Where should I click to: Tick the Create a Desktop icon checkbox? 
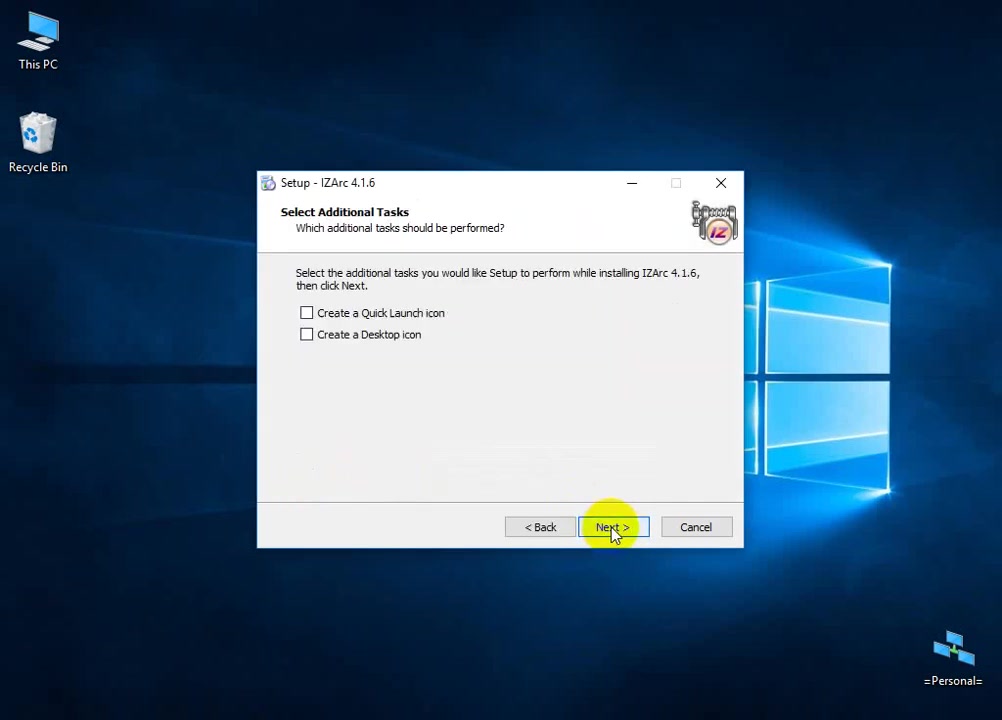(307, 334)
